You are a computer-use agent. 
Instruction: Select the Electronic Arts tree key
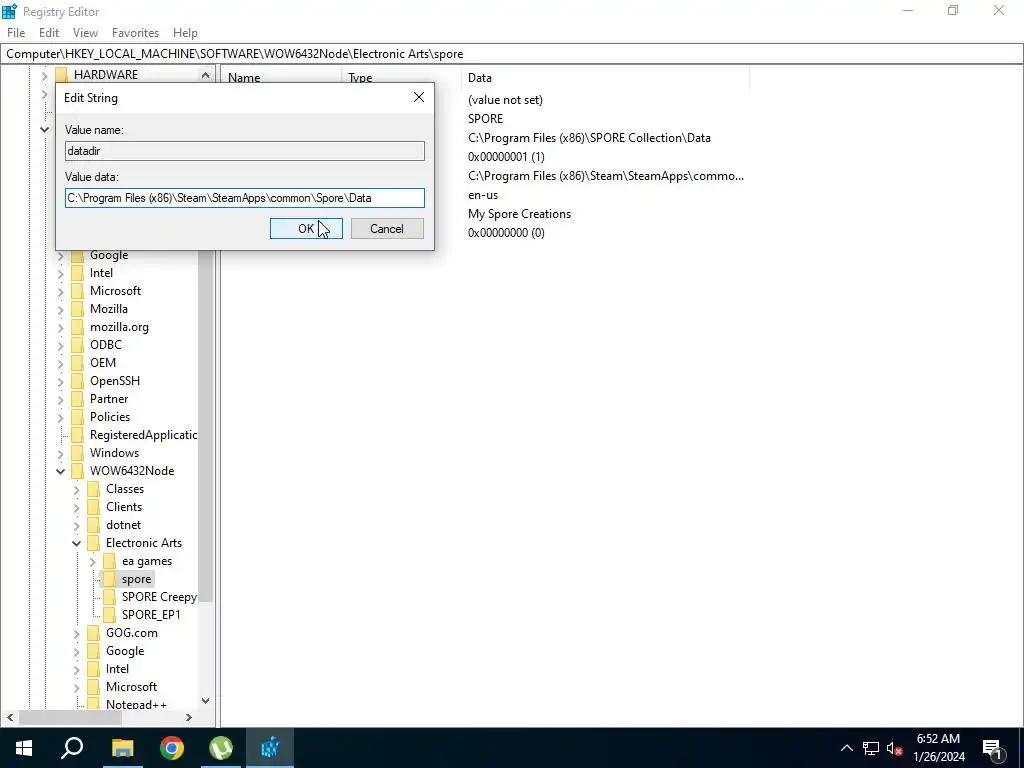(x=144, y=543)
